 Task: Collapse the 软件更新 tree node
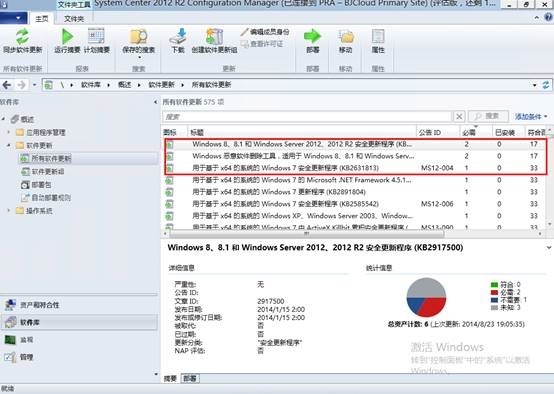pos(9,145)
